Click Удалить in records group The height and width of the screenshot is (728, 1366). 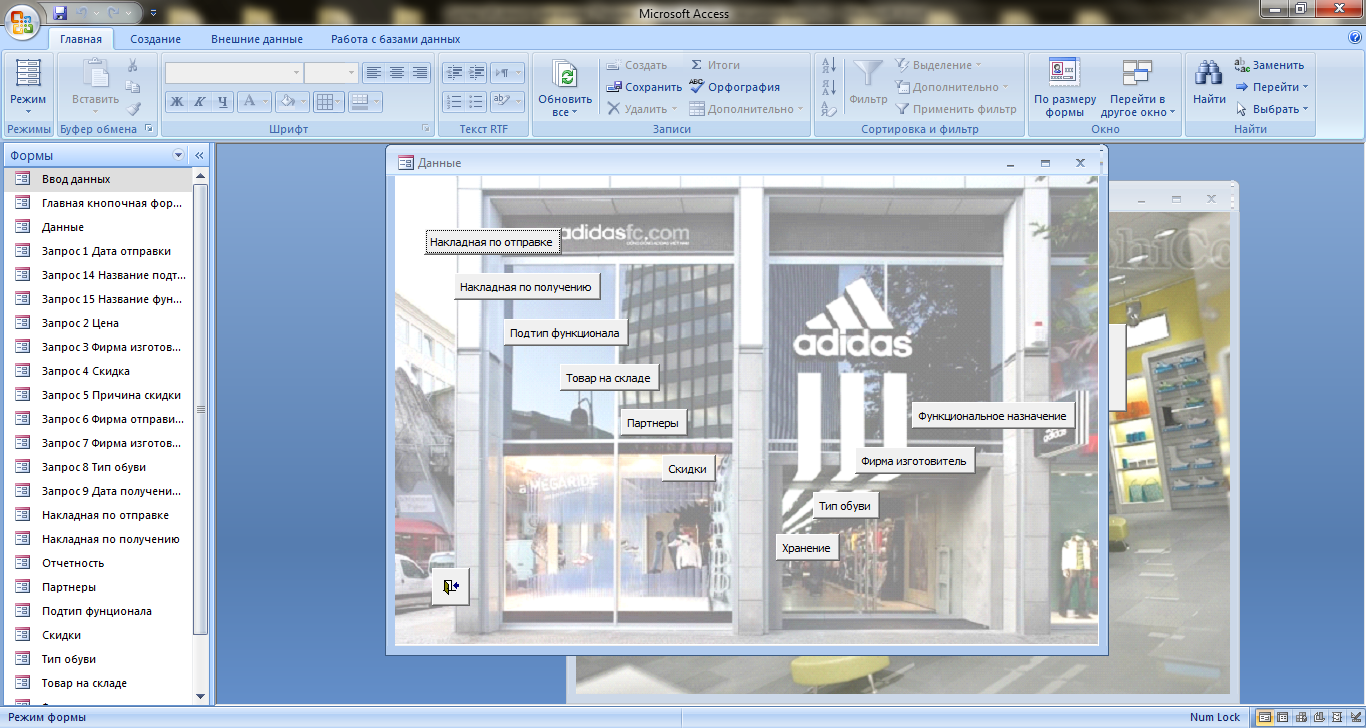pyautogui.click(x=642, y=109)
